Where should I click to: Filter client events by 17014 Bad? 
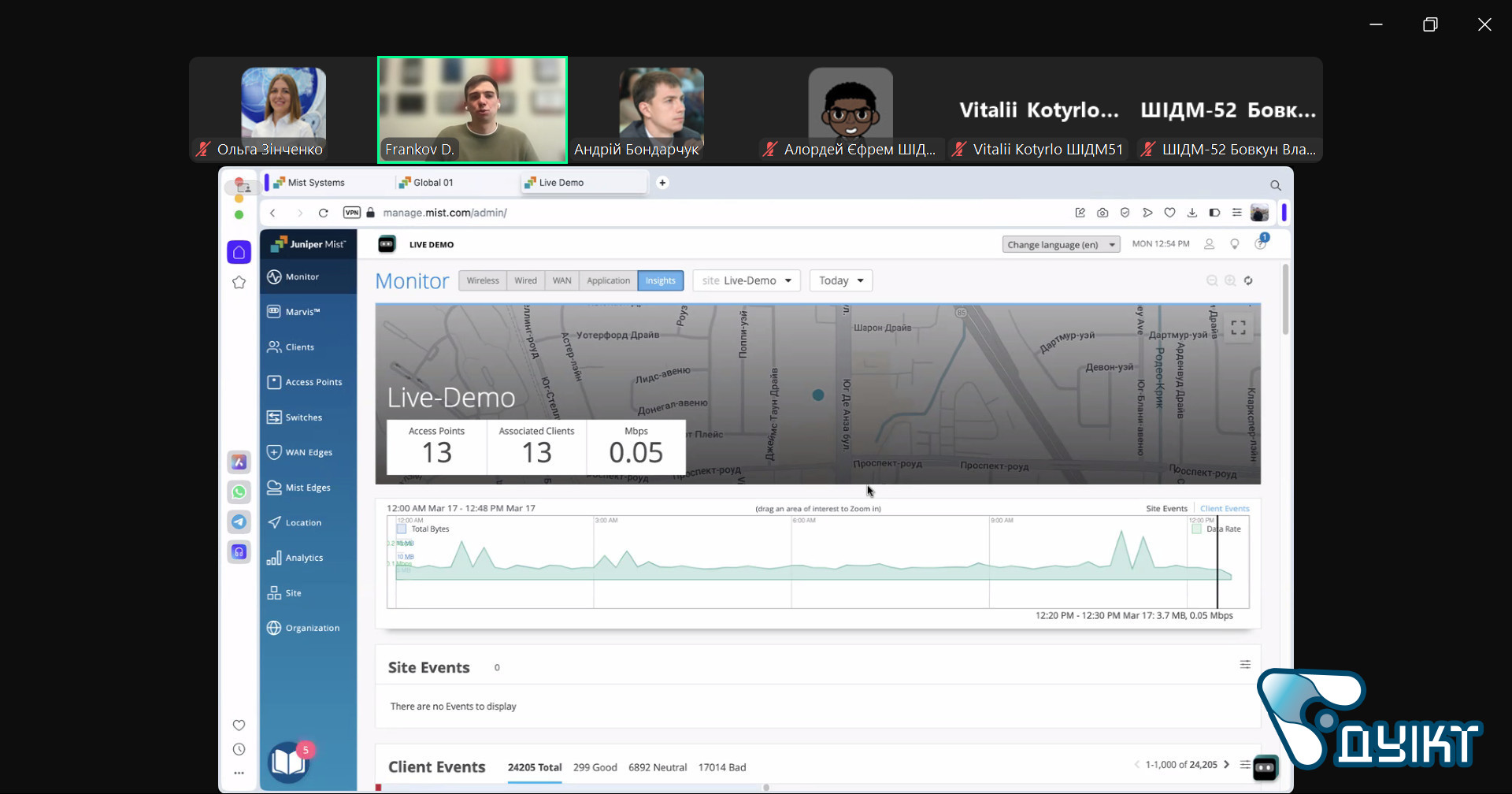point(722,767)
